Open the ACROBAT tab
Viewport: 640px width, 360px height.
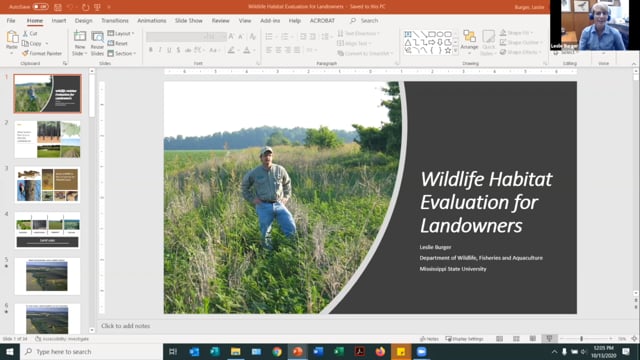pos(322,20)
